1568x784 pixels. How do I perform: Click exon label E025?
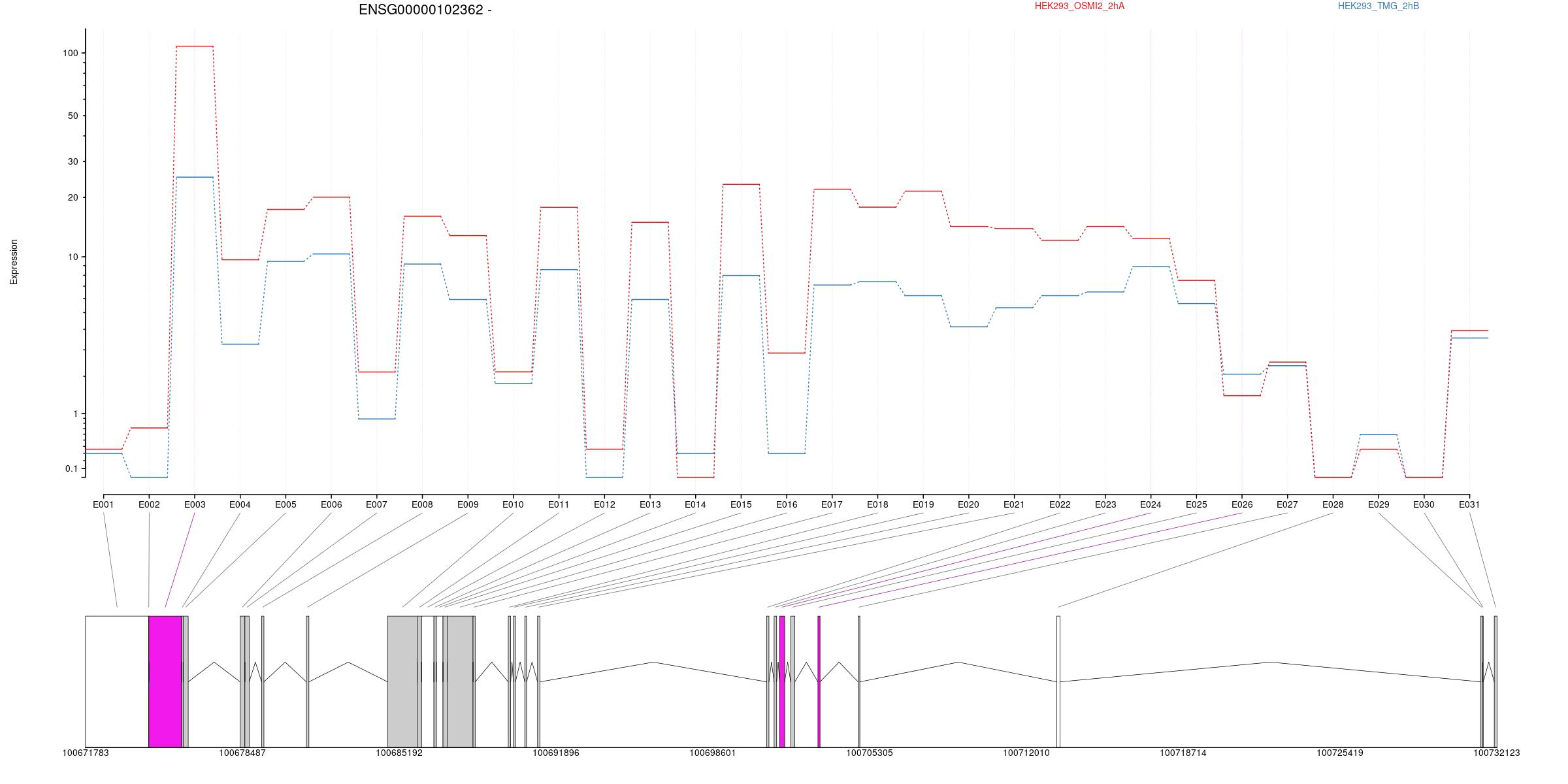[x=1196, y=505]
